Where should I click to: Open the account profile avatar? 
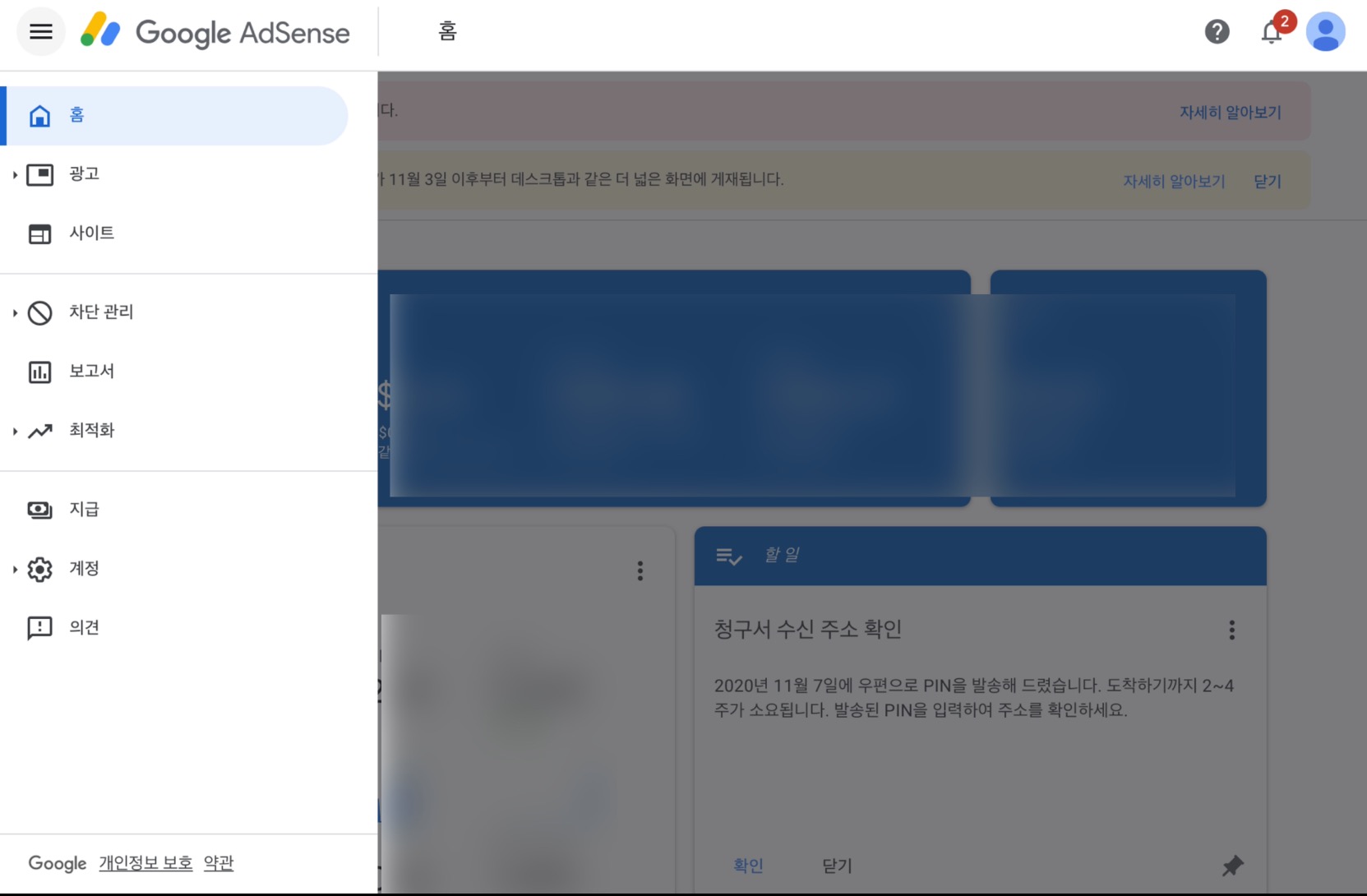(1325, 32)
